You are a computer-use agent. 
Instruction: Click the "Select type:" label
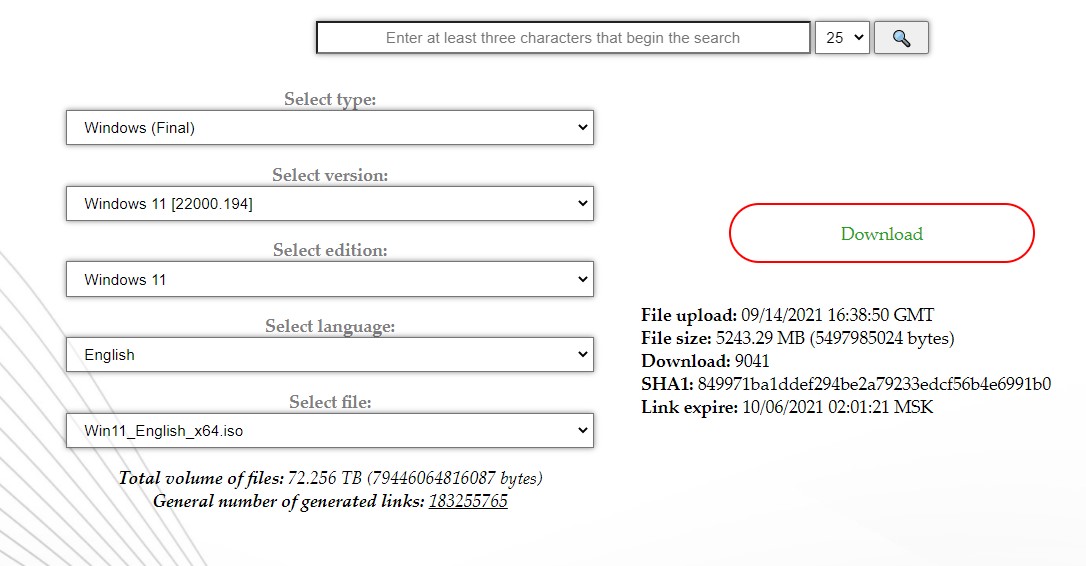[x=330, y=99]
